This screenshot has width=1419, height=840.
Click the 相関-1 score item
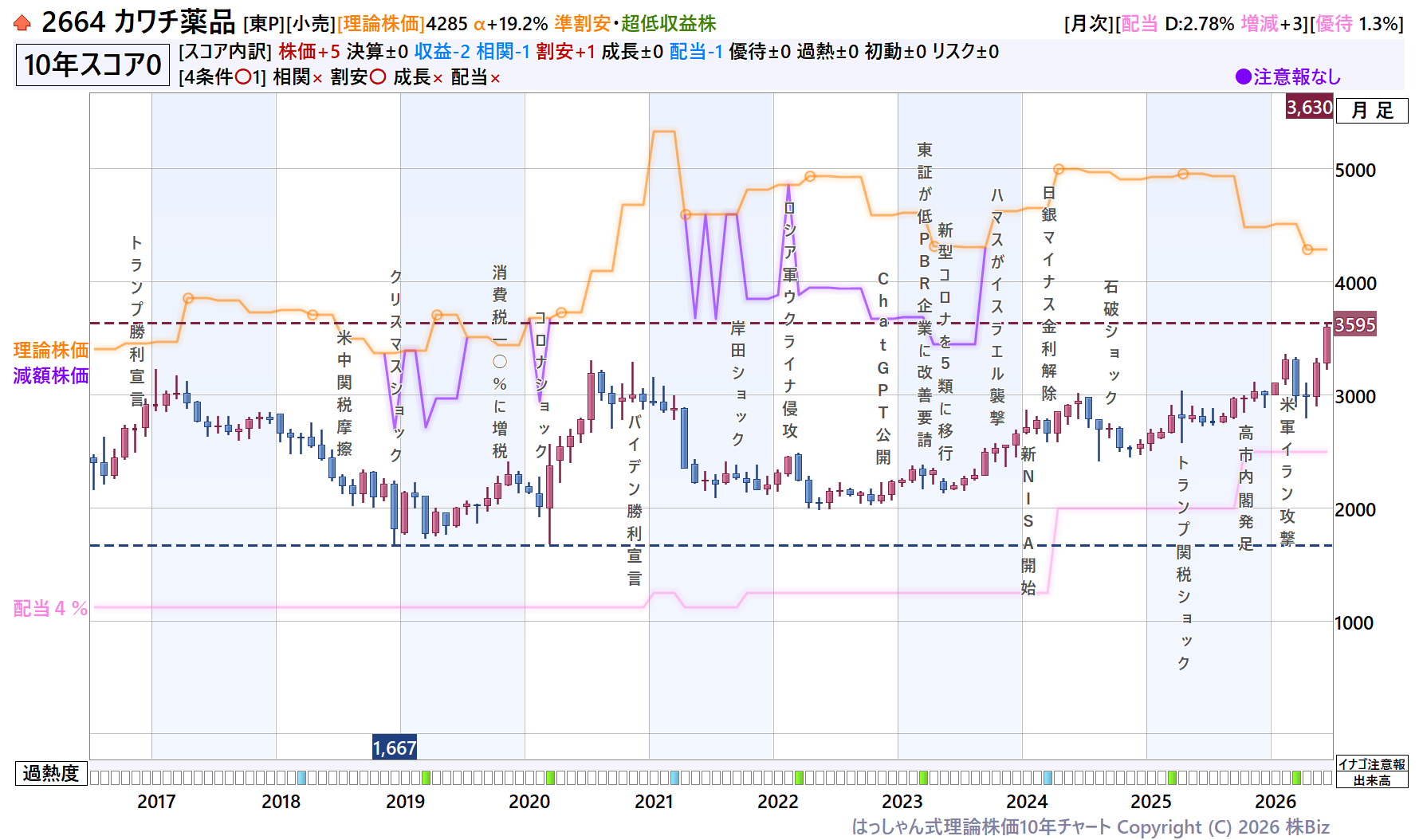click(503, 52)
